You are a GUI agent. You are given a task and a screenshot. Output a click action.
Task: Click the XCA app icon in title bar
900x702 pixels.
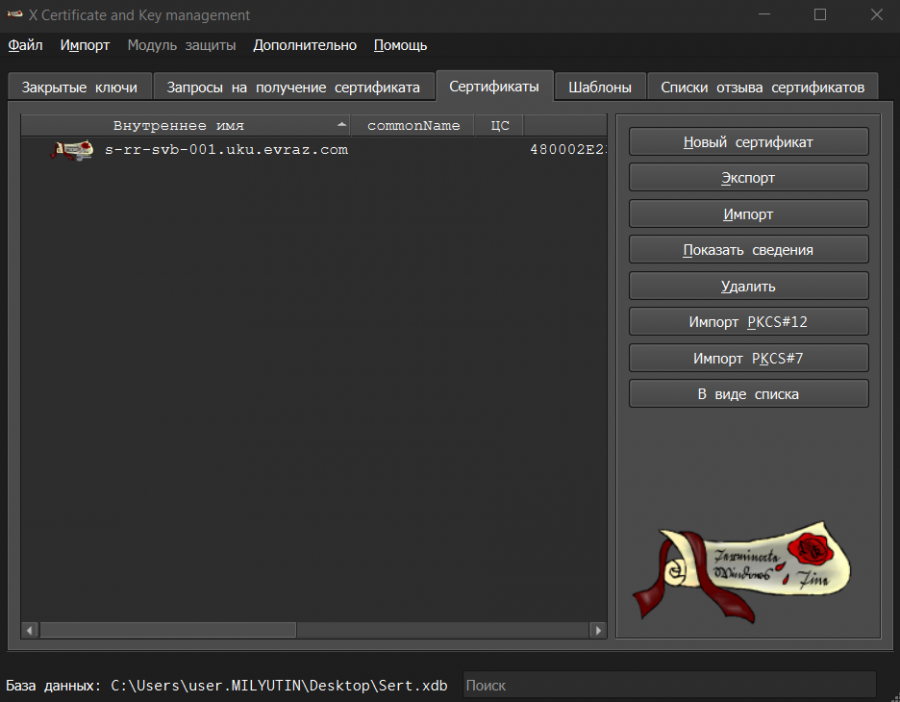(x=15, y=15)
